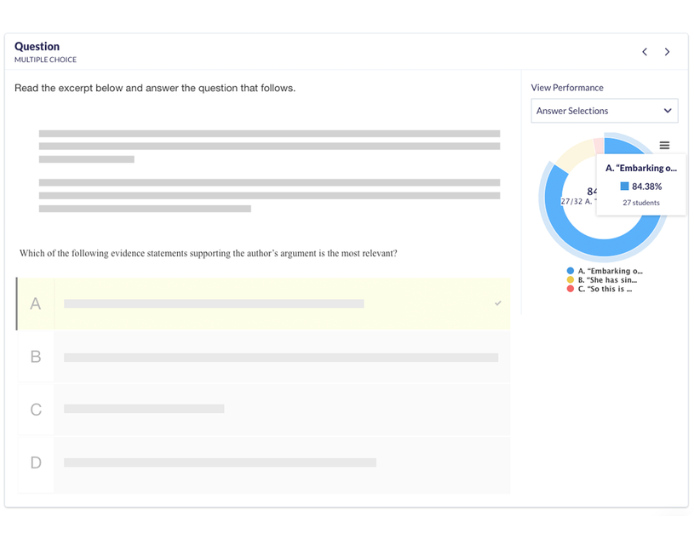Go to the previous question arrow
Image resolution: width=694 pixels, height=540 pixels.
tap(644, 52)
